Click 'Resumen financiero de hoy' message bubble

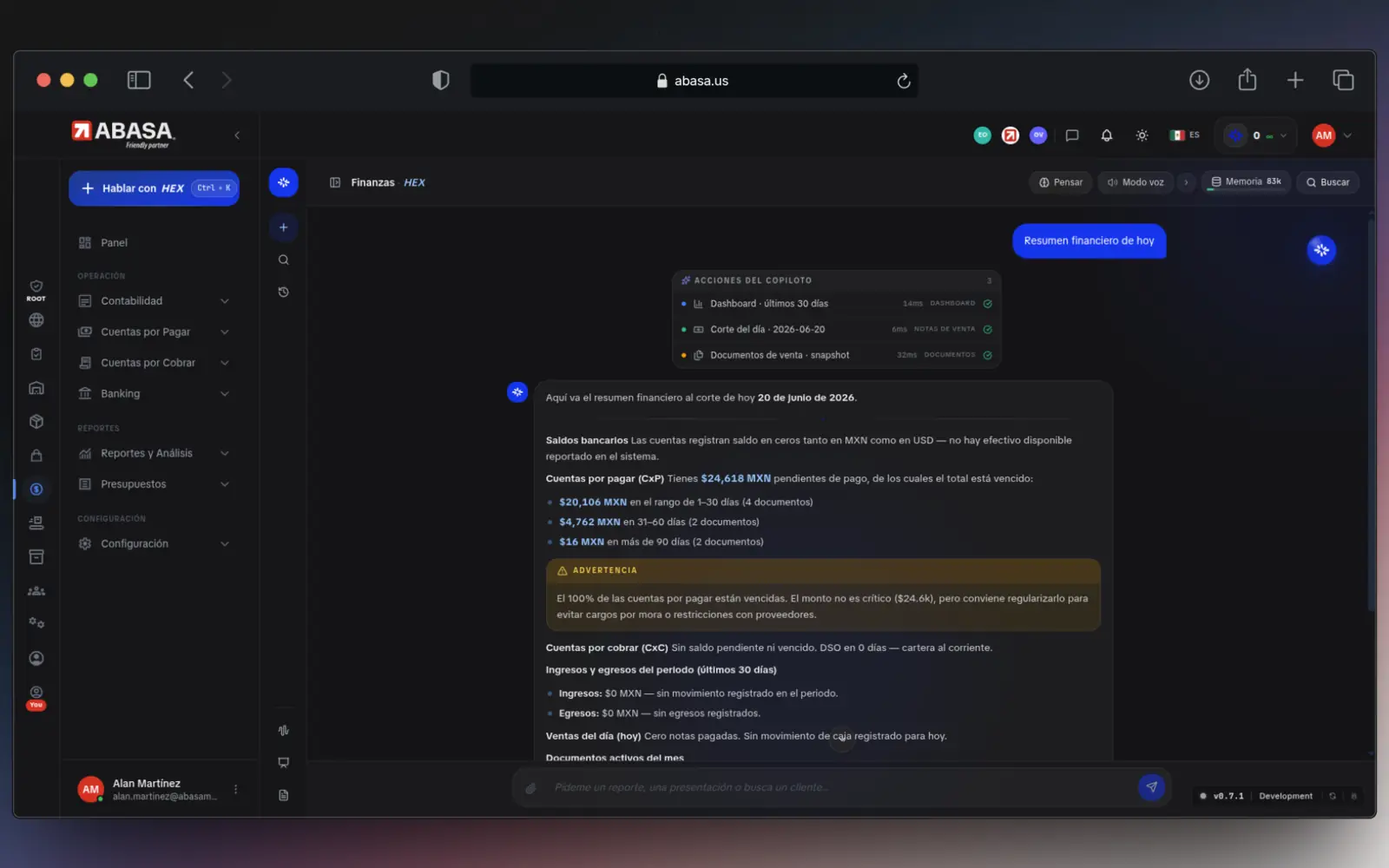[1089, 241]
